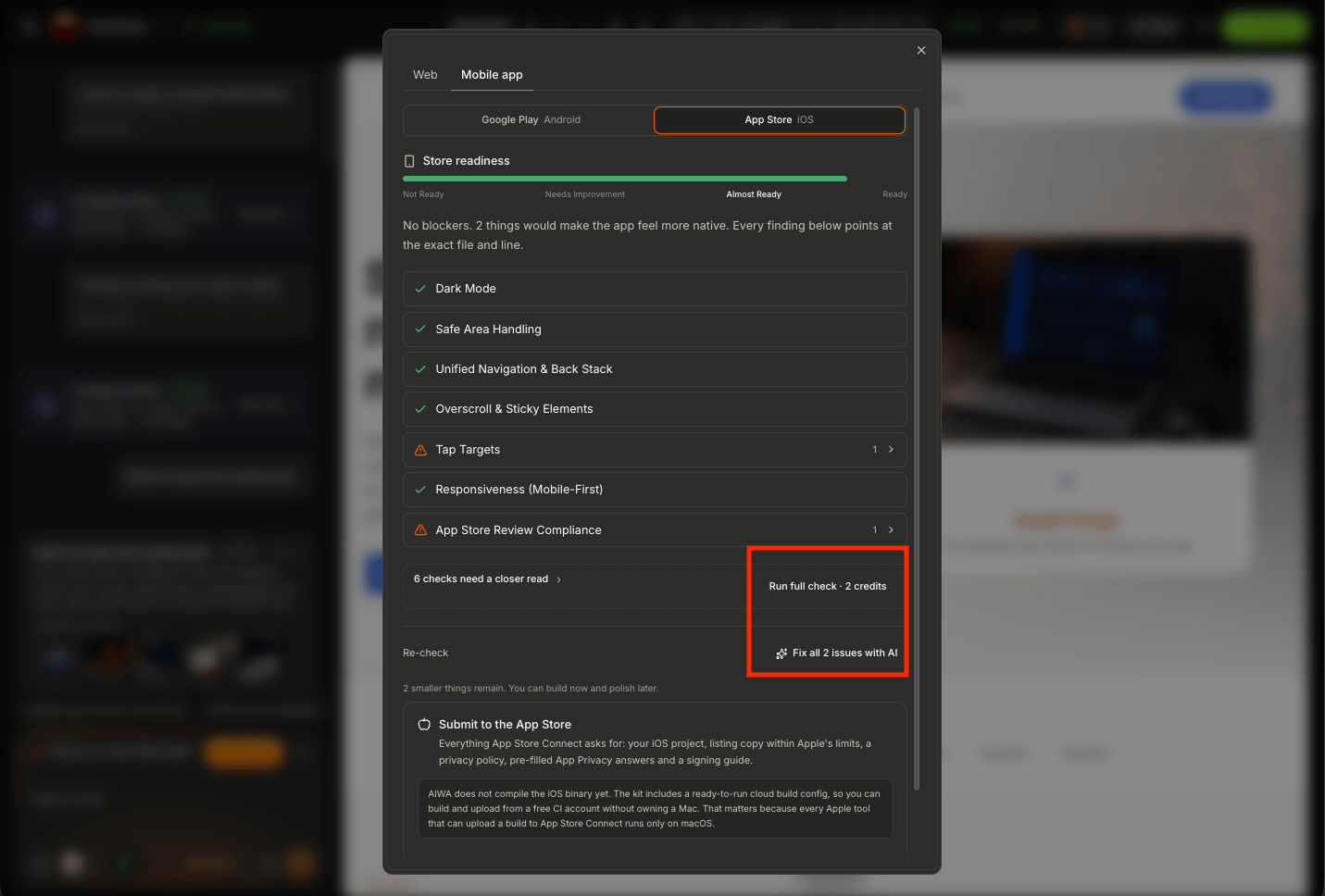Click the 'No blockers. 2 things would make' paragraph
Screen dimensions: 1325x896
647,235
